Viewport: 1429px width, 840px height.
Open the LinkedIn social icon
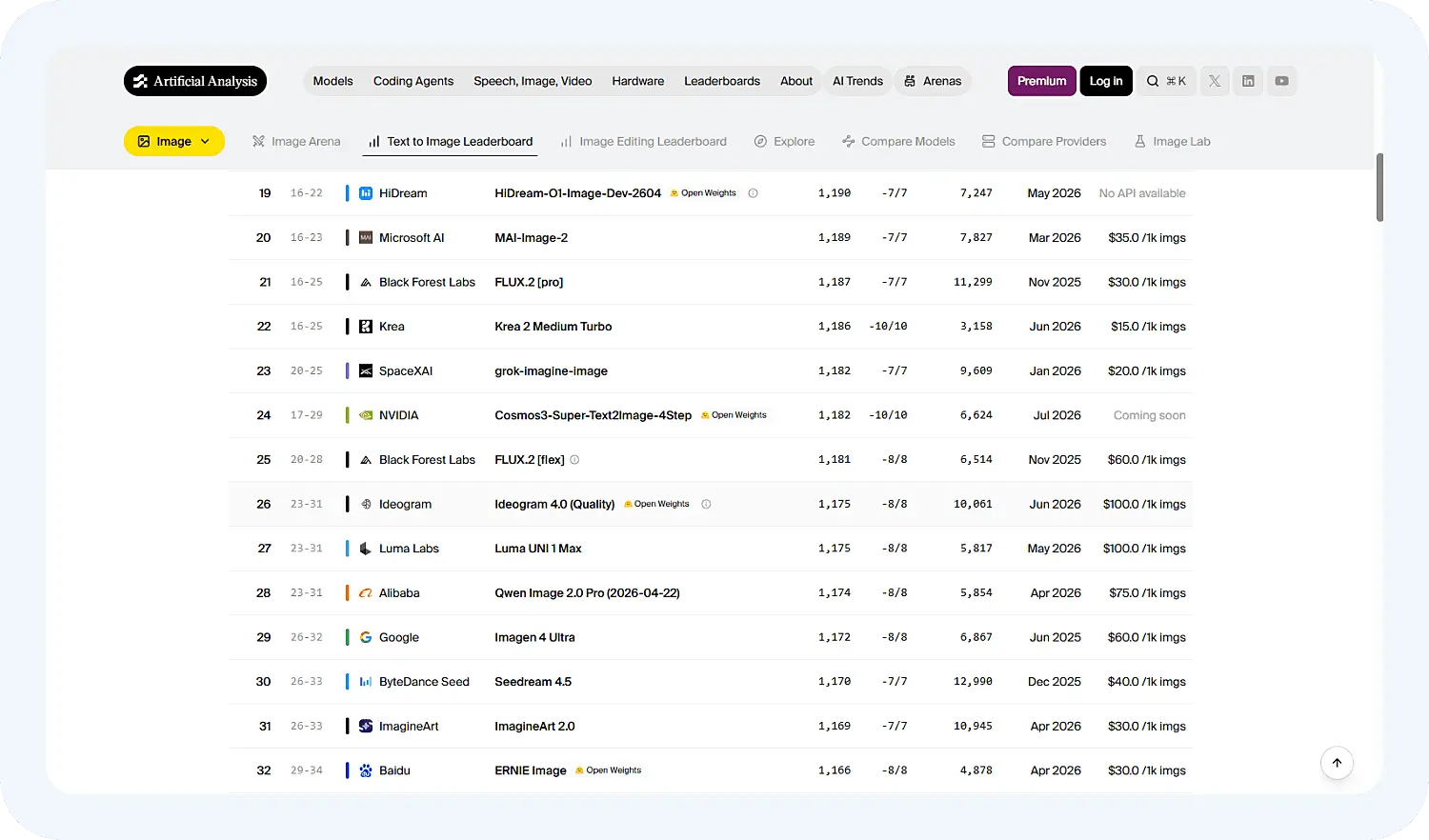click(x=1248, y=81)
